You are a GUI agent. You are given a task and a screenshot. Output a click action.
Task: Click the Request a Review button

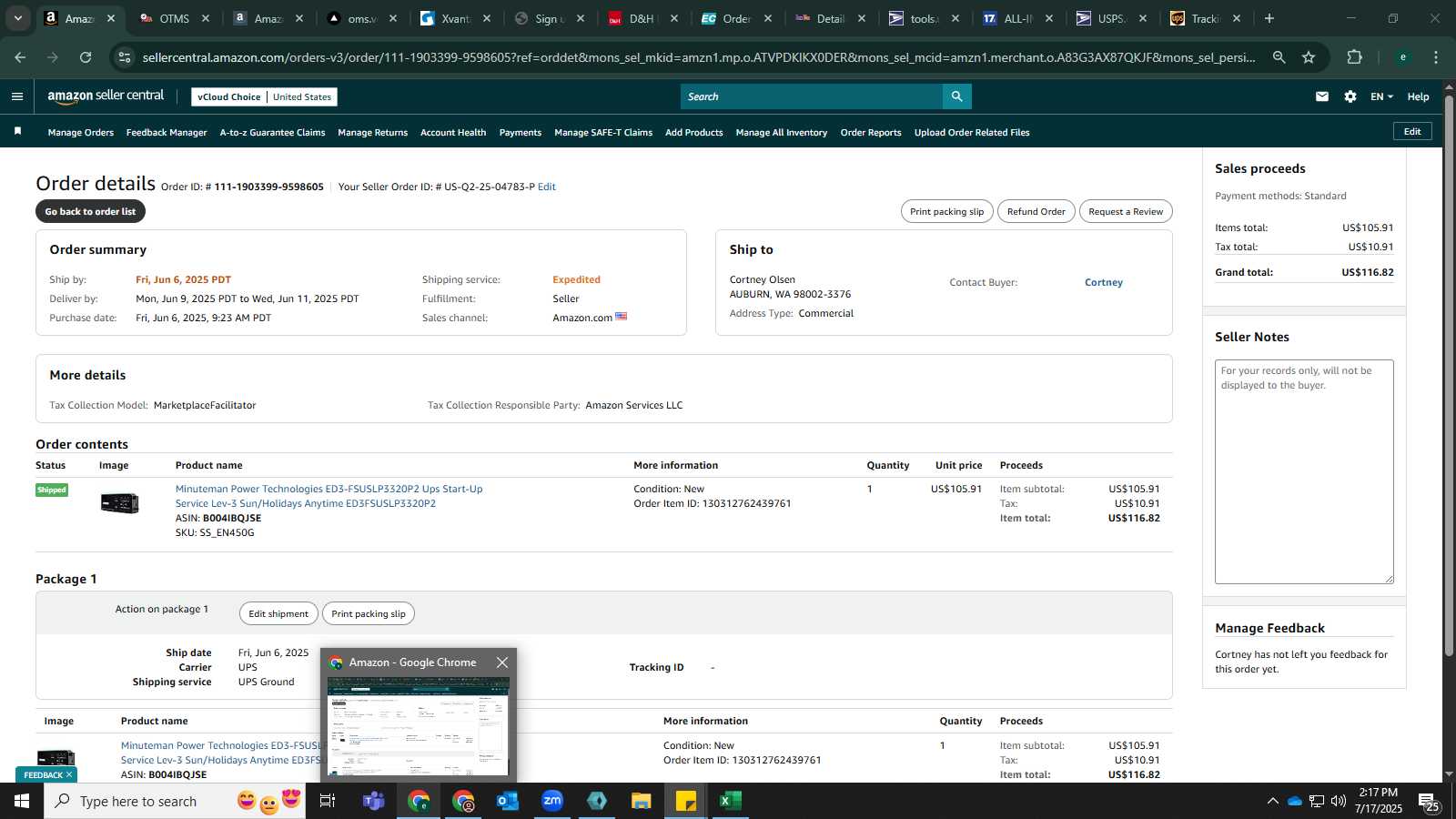[x=1126, y=211]
